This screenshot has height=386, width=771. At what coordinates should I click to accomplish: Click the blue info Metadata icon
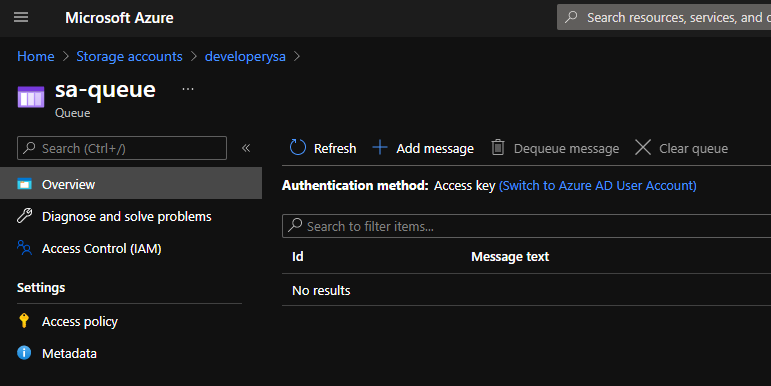(x=24, y=353)
